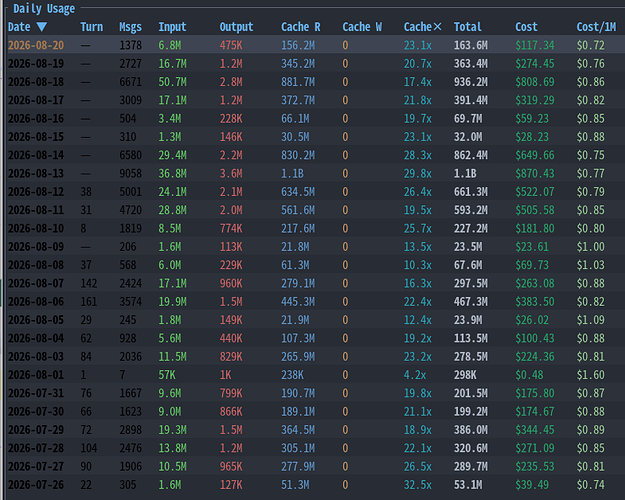The width and height of the screenshot is (625, 500).
Task: Click the $39.49 cost value
Action: pos(532,485)
